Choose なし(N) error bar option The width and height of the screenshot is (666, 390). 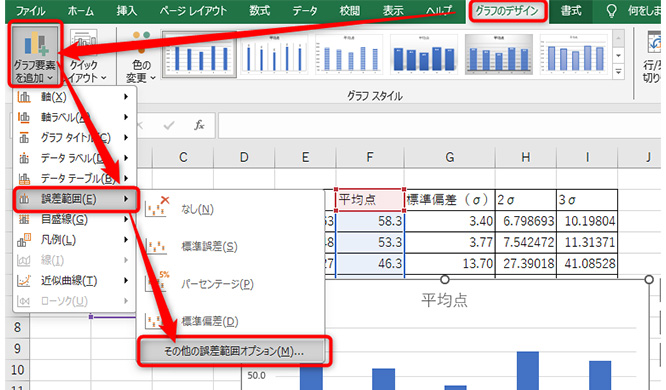pos(231,209)
